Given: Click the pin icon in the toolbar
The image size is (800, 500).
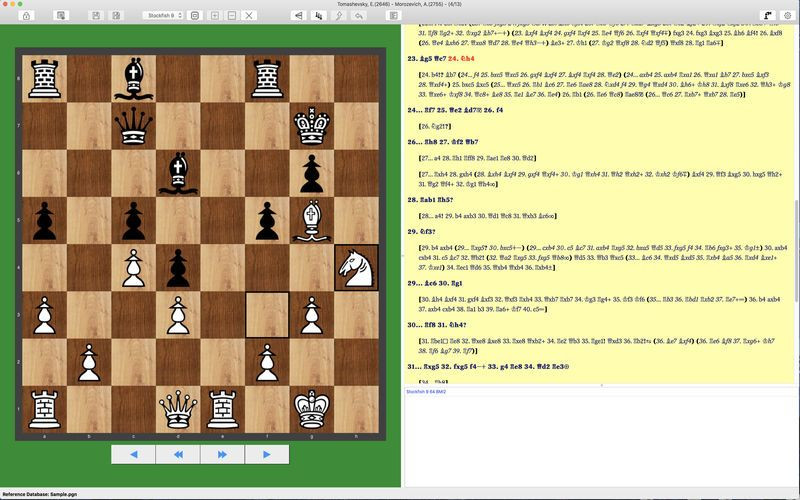Looking at the screenshot, I should click(339, 16).
